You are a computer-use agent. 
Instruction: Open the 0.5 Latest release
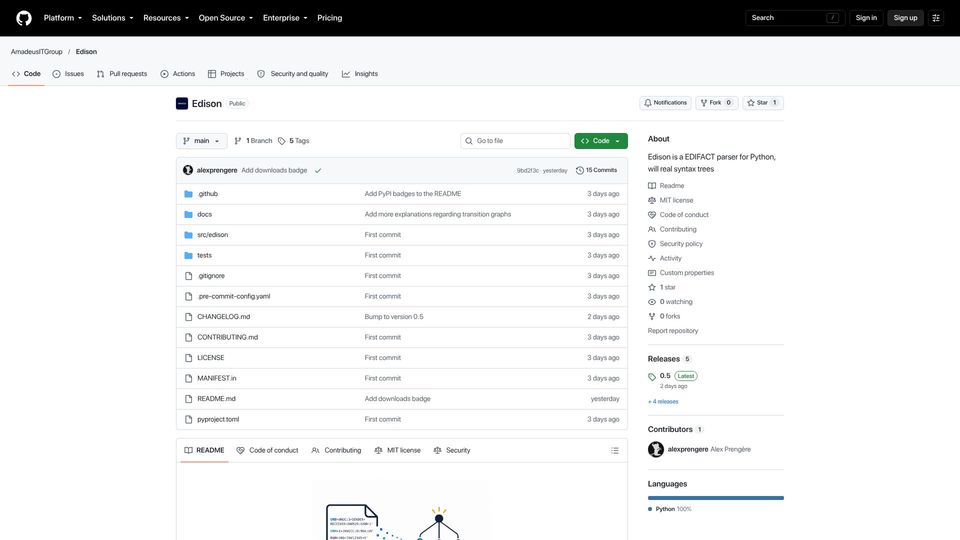click(x=673, y=376)
